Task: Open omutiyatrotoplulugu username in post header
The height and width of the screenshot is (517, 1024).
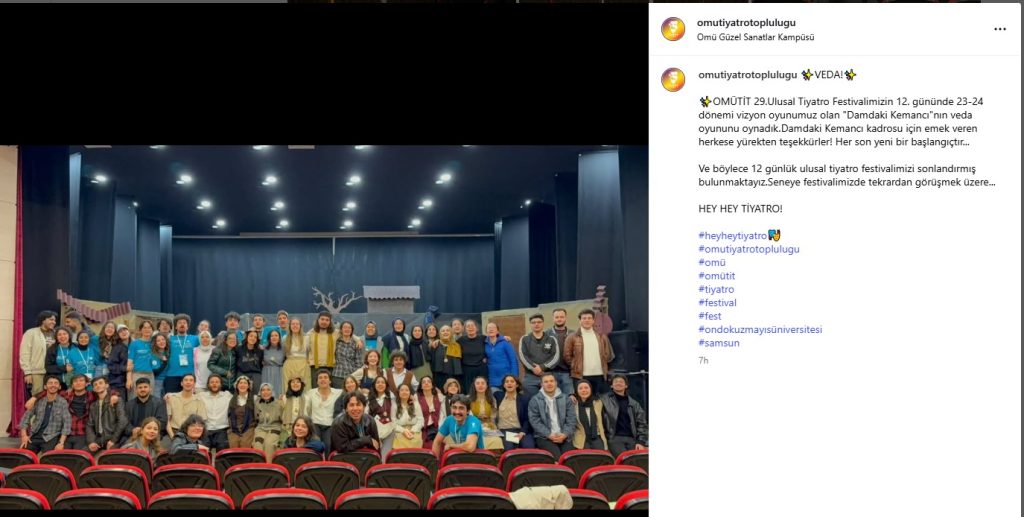Action: (746, 23)
